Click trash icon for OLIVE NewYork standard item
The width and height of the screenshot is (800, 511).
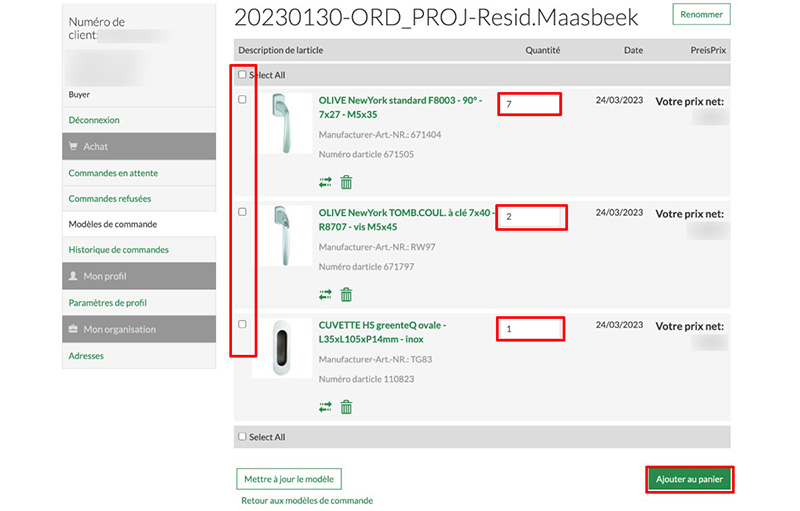(x=347, y=182)
